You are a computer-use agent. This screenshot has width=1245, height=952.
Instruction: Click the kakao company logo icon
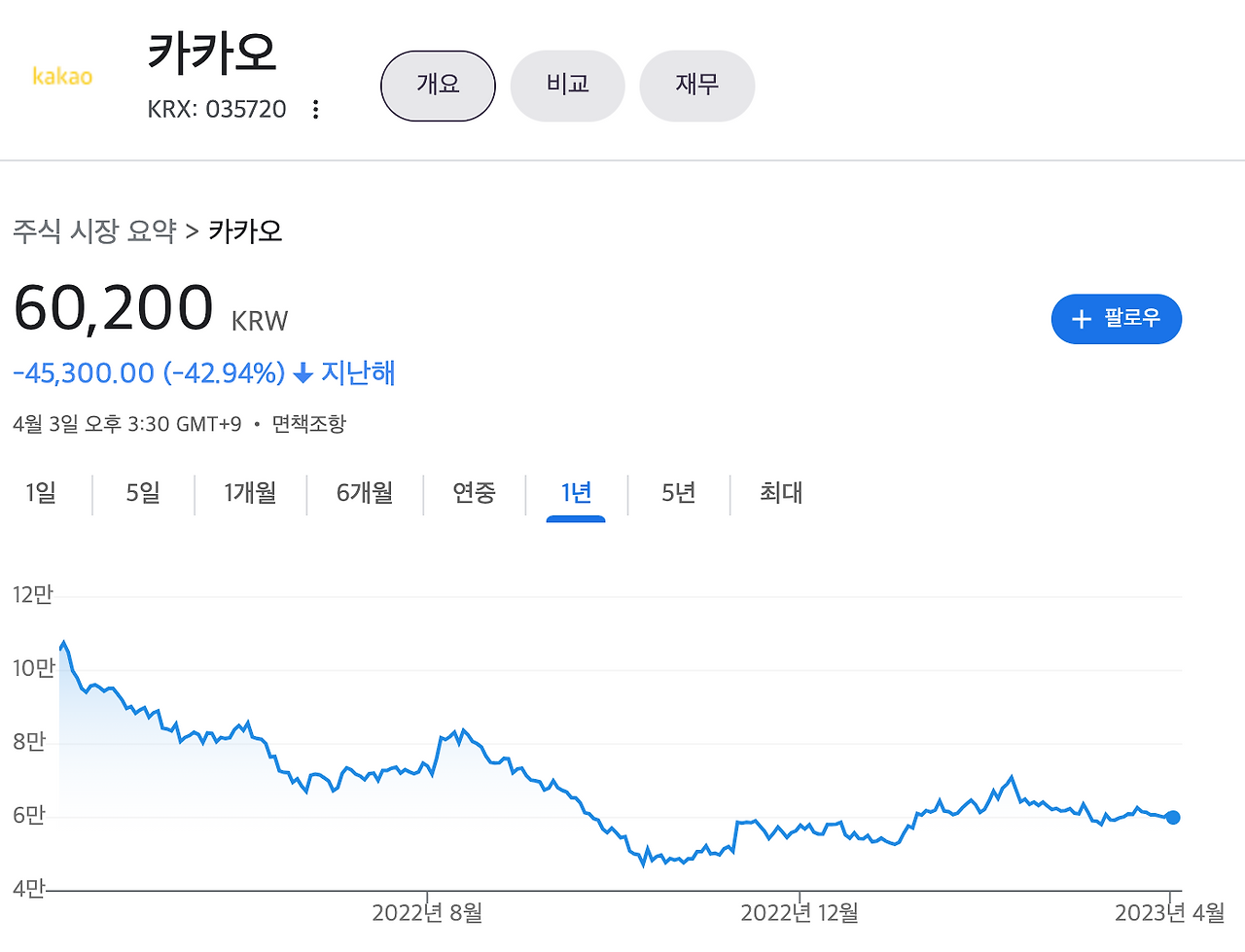coord(62,78)
